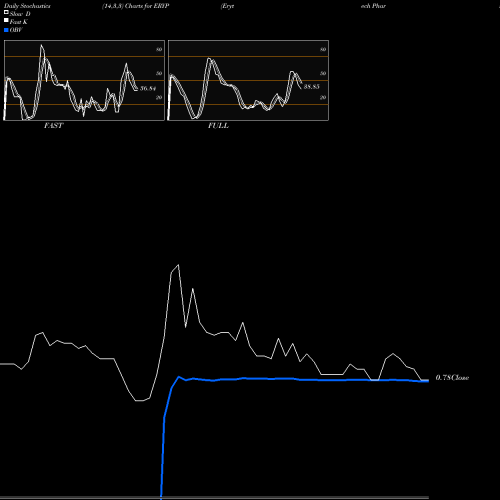This screenshot has height=500, width=500.
Task: Open the FULL stochastic chart thumbnail
Action: click(x=248, y=80)
